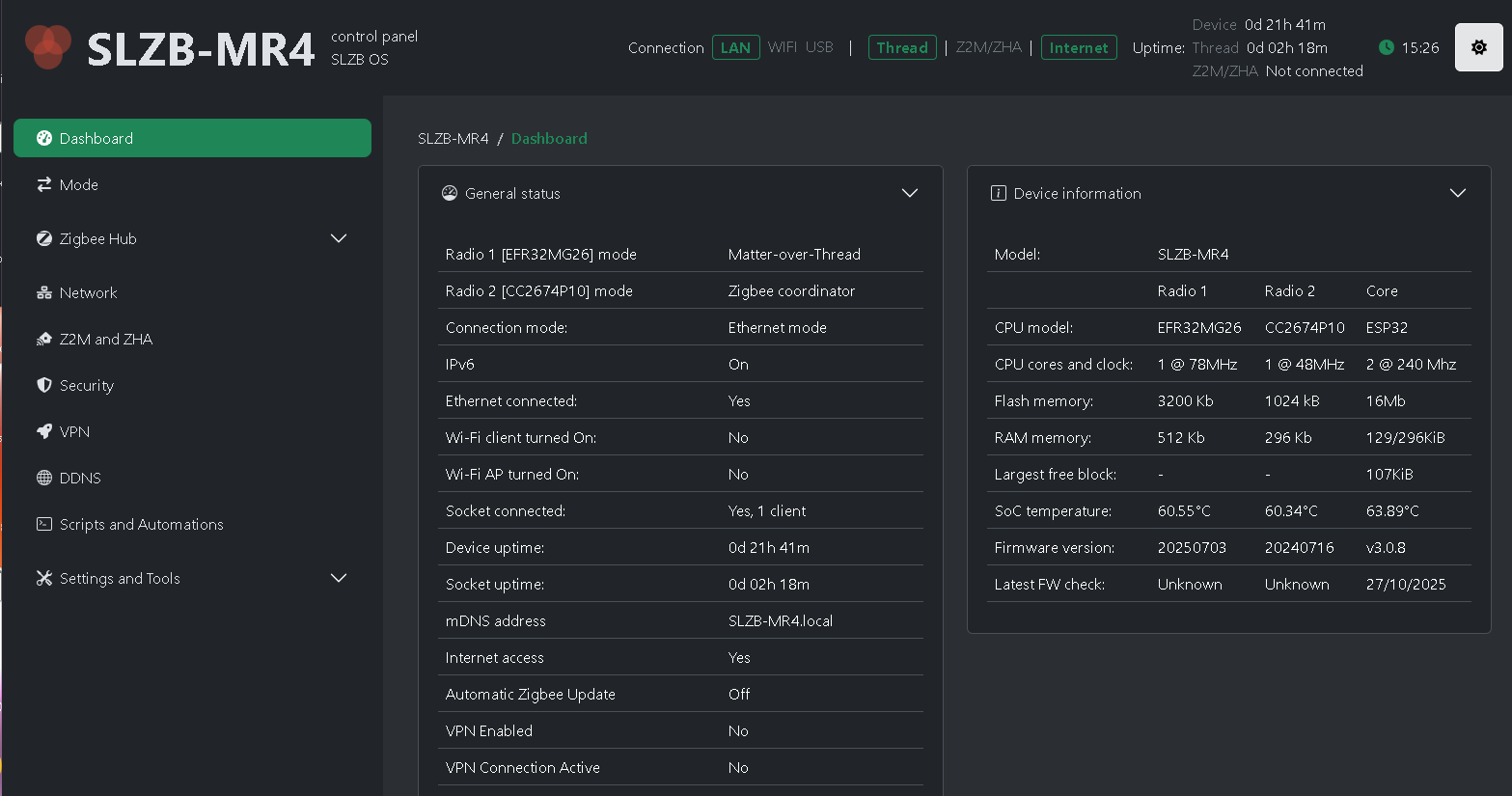The width and height of the screenshot is (1512, 796).
Task: Click the SLZB-MR4 breadcrumb link
Action: click(453, 138)
